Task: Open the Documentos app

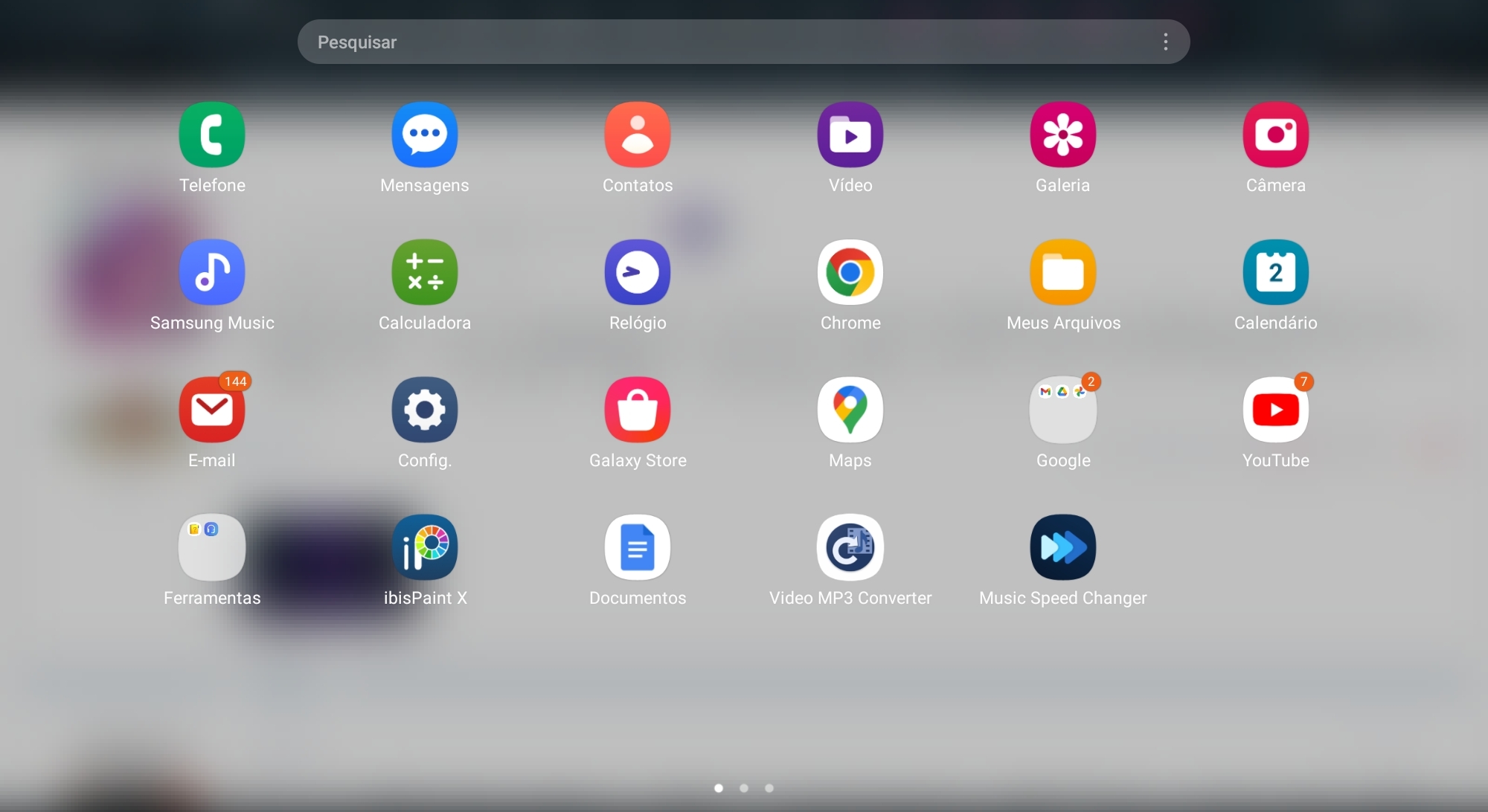Action: tap(638, 547)
